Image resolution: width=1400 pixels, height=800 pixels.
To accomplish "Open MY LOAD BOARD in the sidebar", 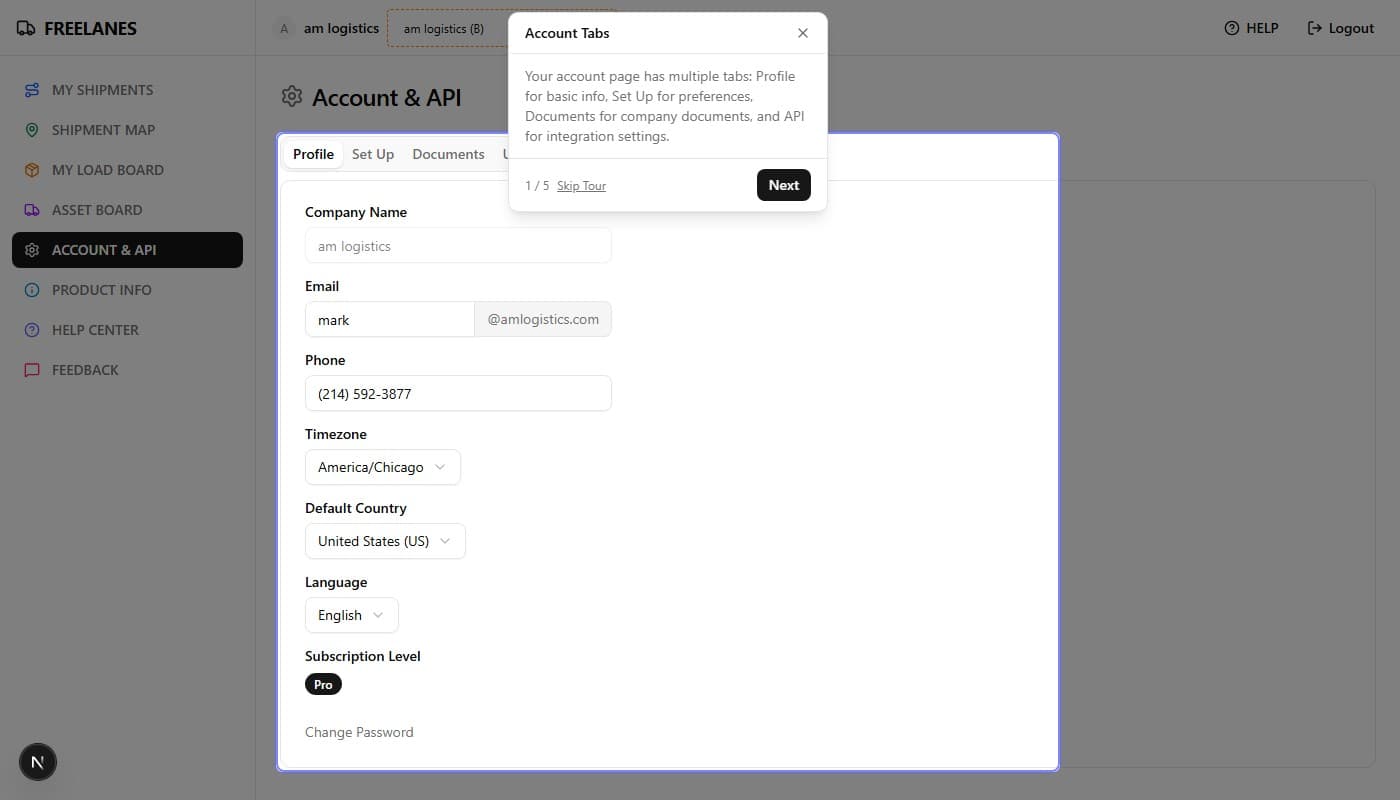I will [127, 170].
